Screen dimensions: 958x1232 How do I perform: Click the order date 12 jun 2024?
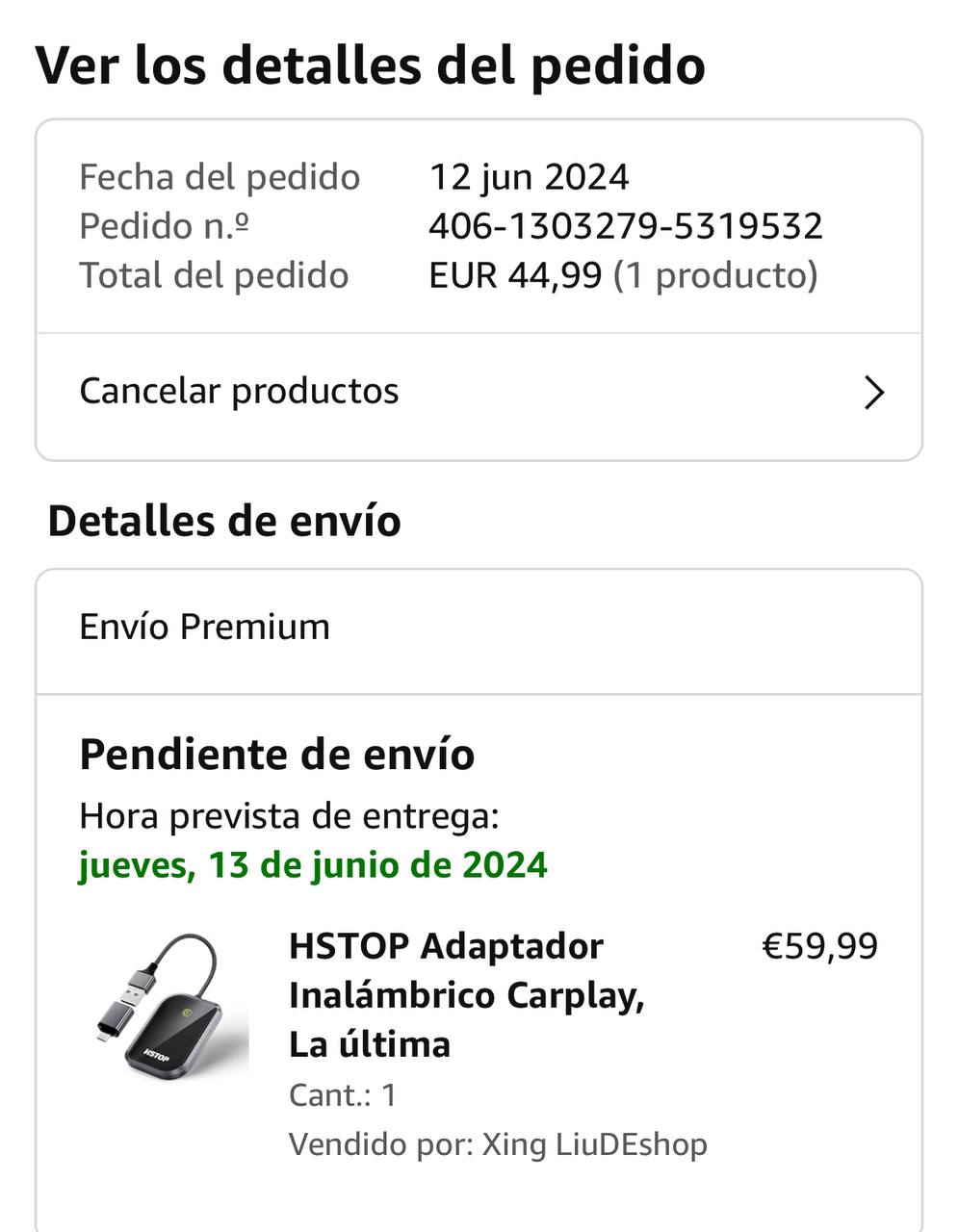529,177
